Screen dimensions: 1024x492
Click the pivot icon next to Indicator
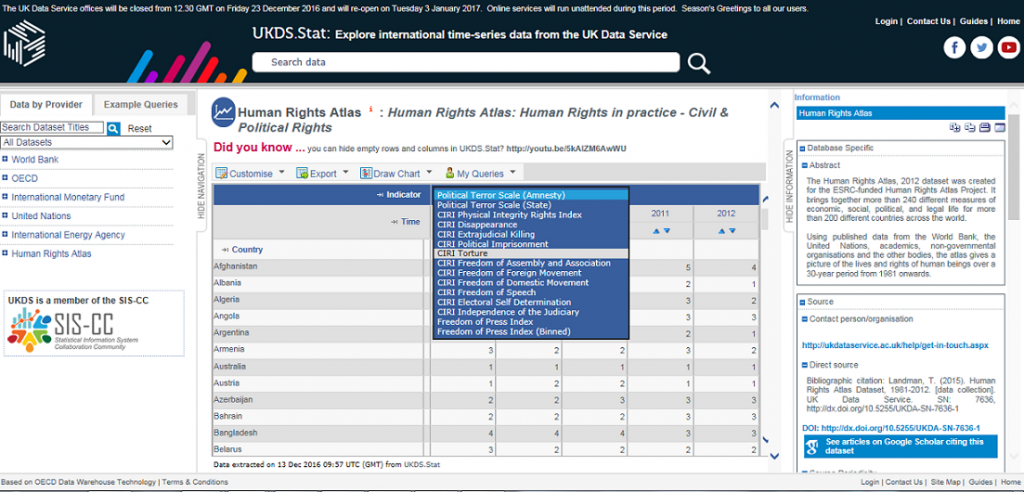click(x=380, y=195)
